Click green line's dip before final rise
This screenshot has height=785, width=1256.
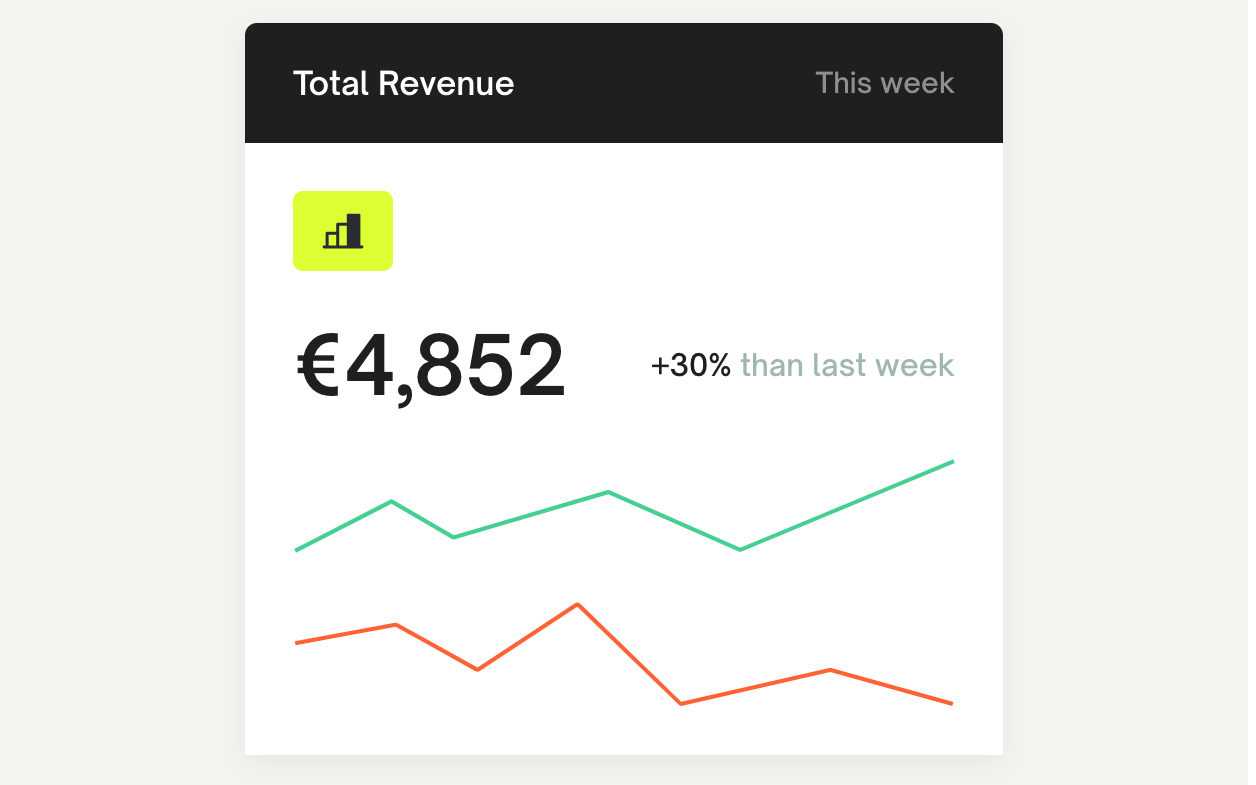pos(739,549)
